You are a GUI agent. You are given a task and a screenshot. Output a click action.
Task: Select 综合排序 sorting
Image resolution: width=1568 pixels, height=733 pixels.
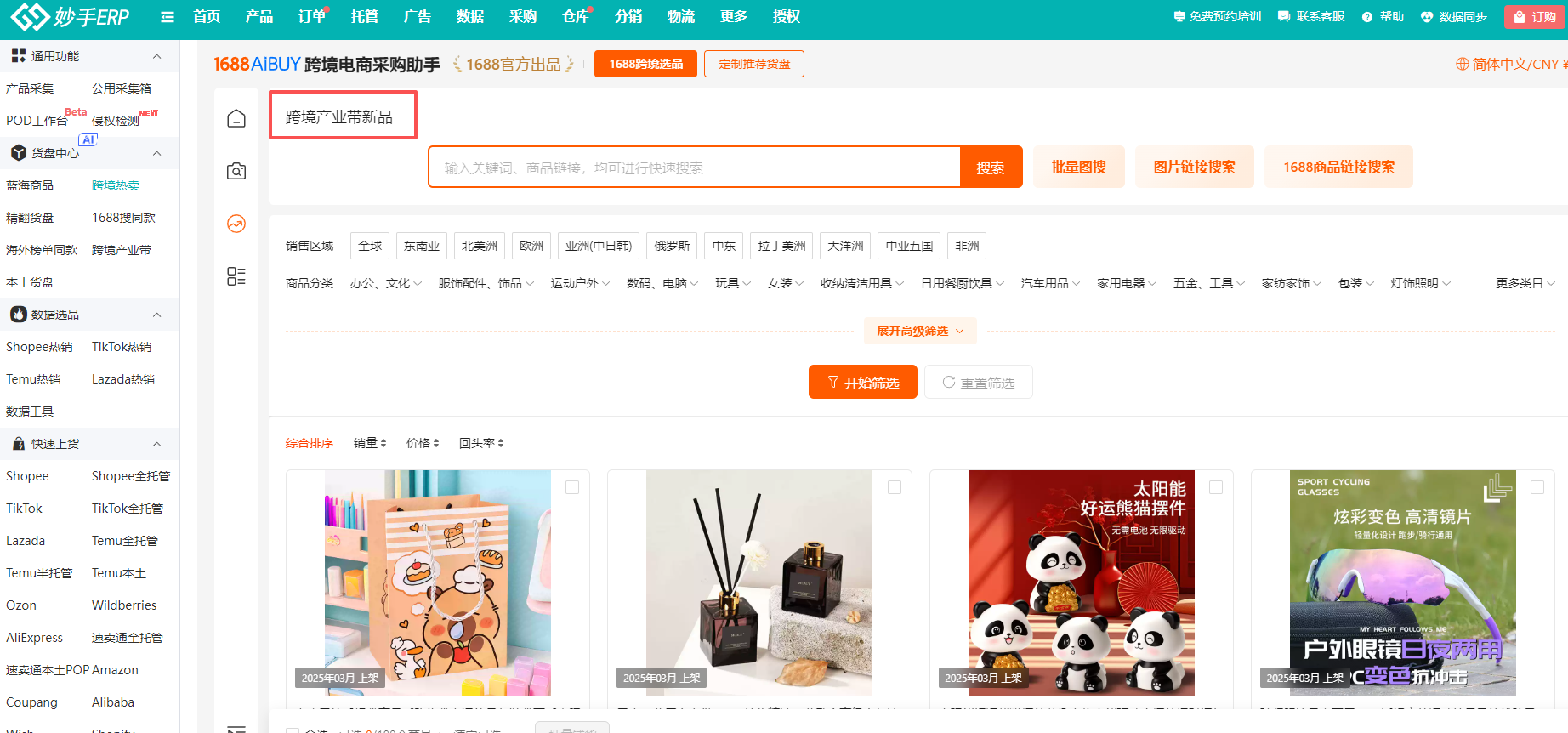click(310, 443)
